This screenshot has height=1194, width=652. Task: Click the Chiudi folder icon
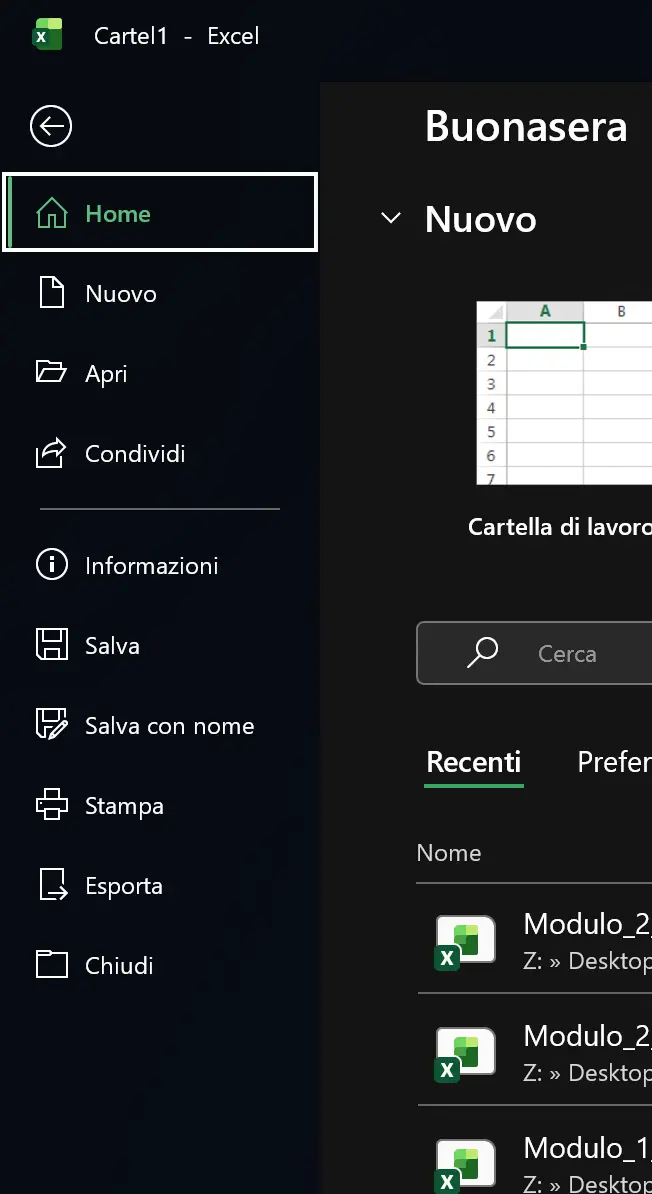point(51,965)
